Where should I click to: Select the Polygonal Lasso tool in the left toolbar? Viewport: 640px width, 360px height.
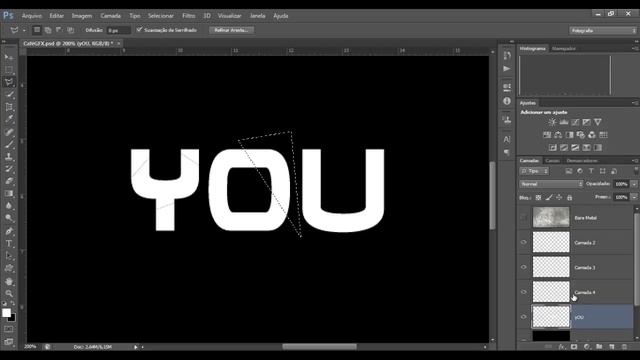(x=9, y=82)
